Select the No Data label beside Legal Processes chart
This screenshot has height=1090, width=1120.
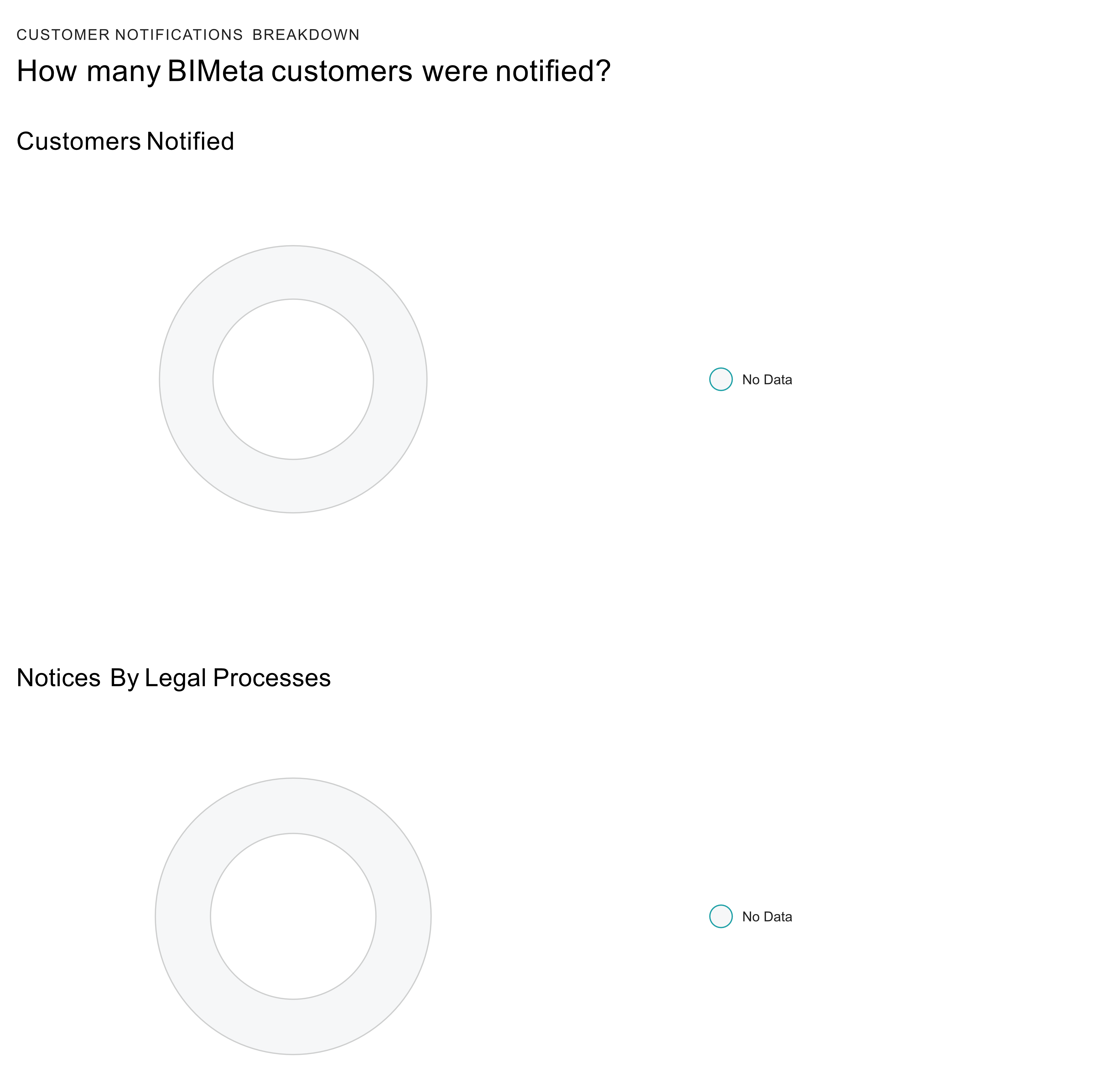[767, 916]
